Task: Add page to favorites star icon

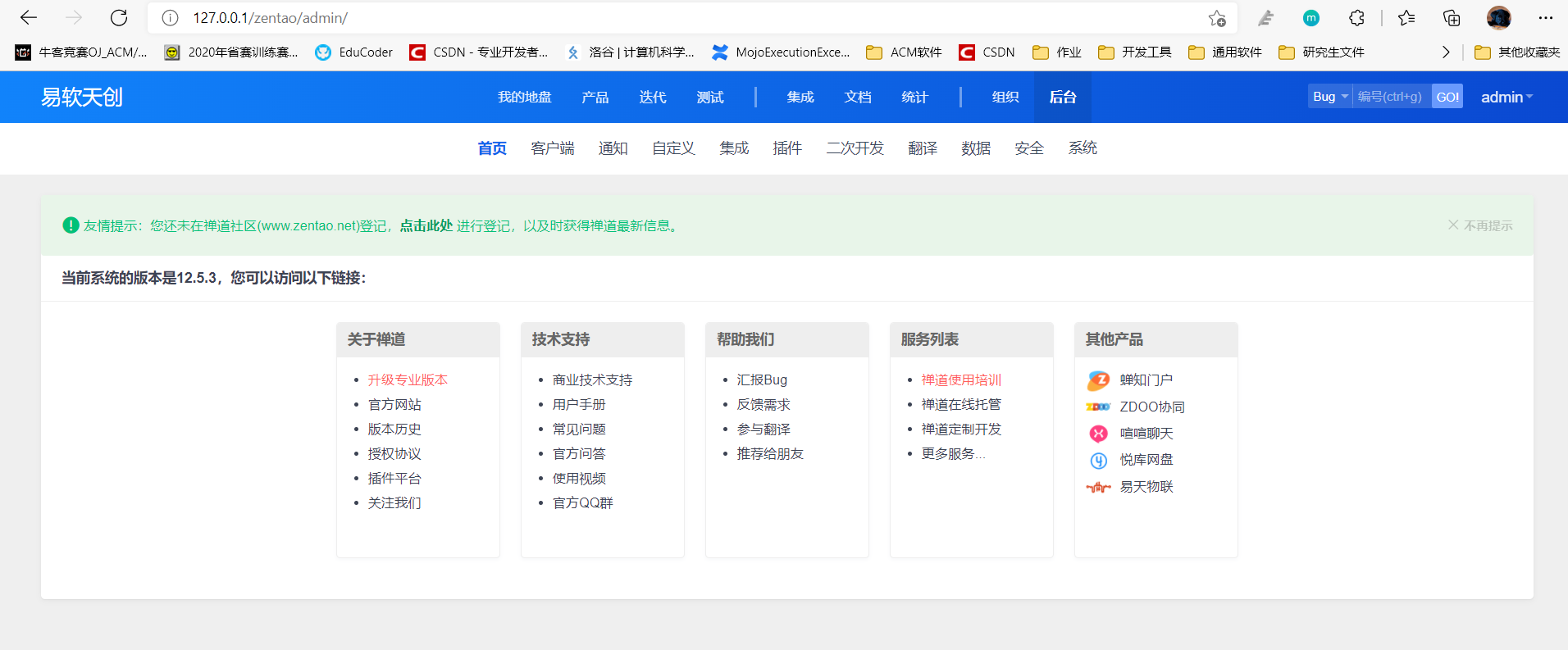Action: pos(1217,18)
